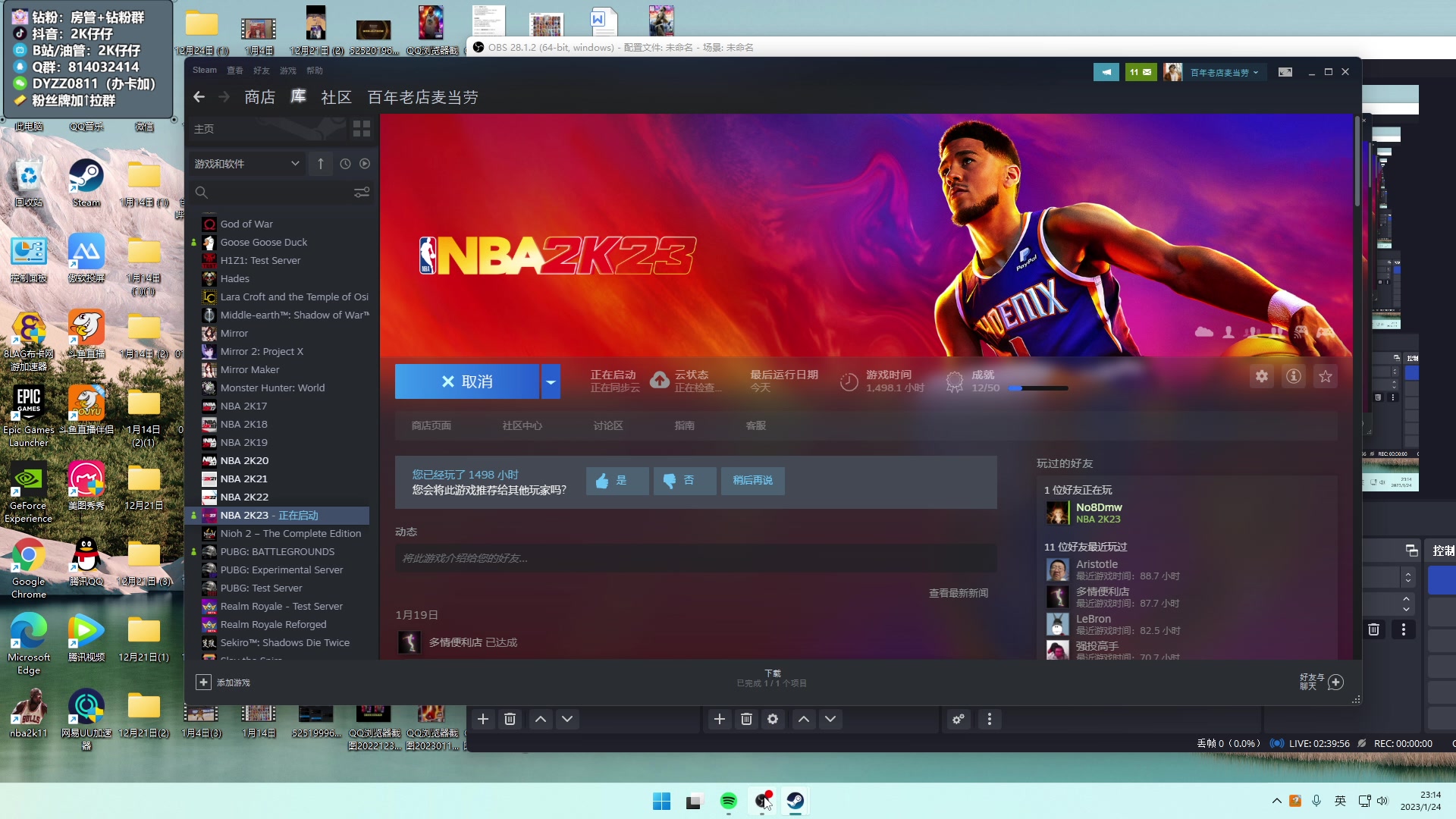
Task: Click the Add a Game plus icon
Action: pyautogui.click(x=203, y=682)
